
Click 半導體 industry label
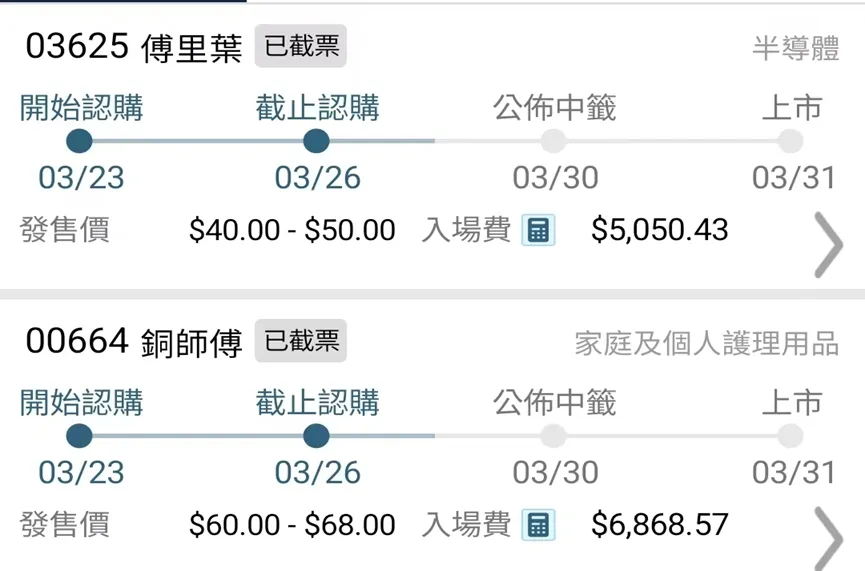795,48
